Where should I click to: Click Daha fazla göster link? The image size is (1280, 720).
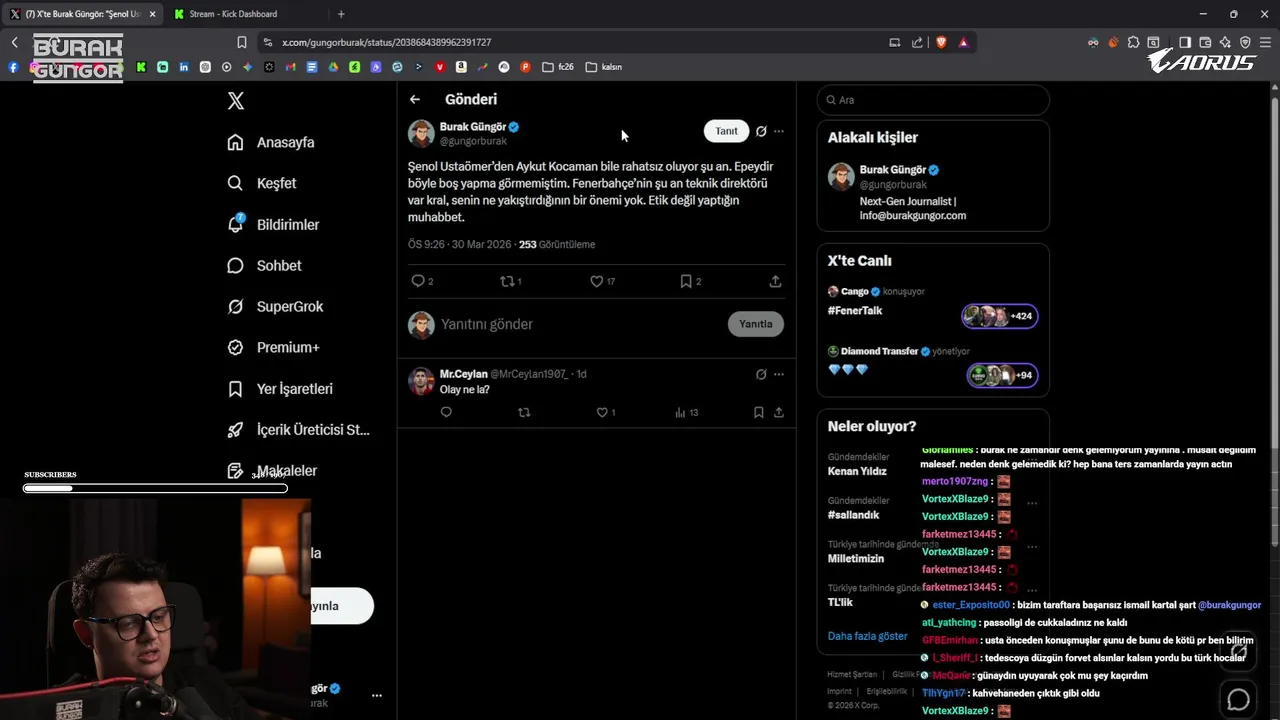click(x=867, y=636)
